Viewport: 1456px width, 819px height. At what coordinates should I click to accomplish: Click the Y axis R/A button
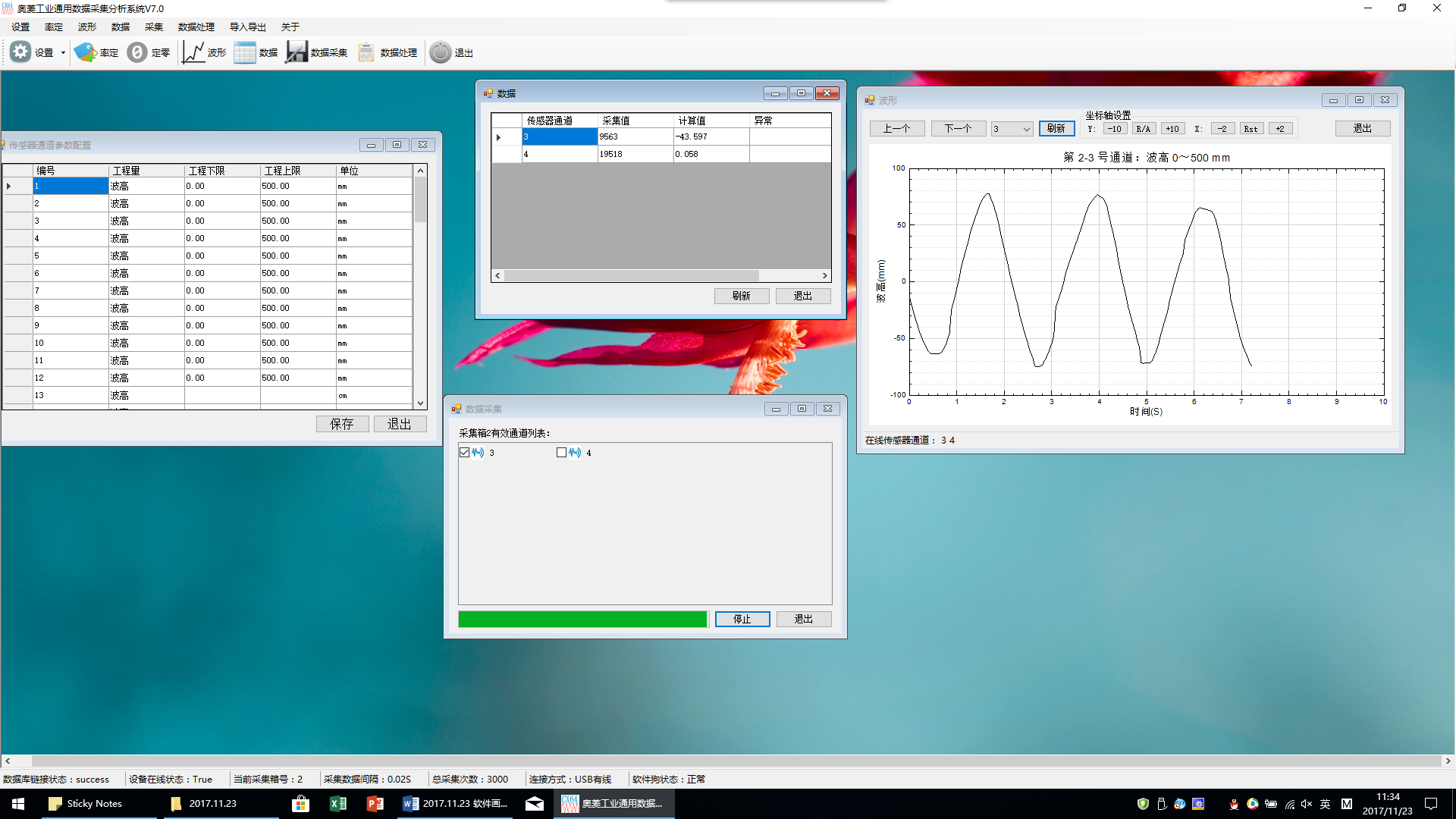[x=1144, y=129]
